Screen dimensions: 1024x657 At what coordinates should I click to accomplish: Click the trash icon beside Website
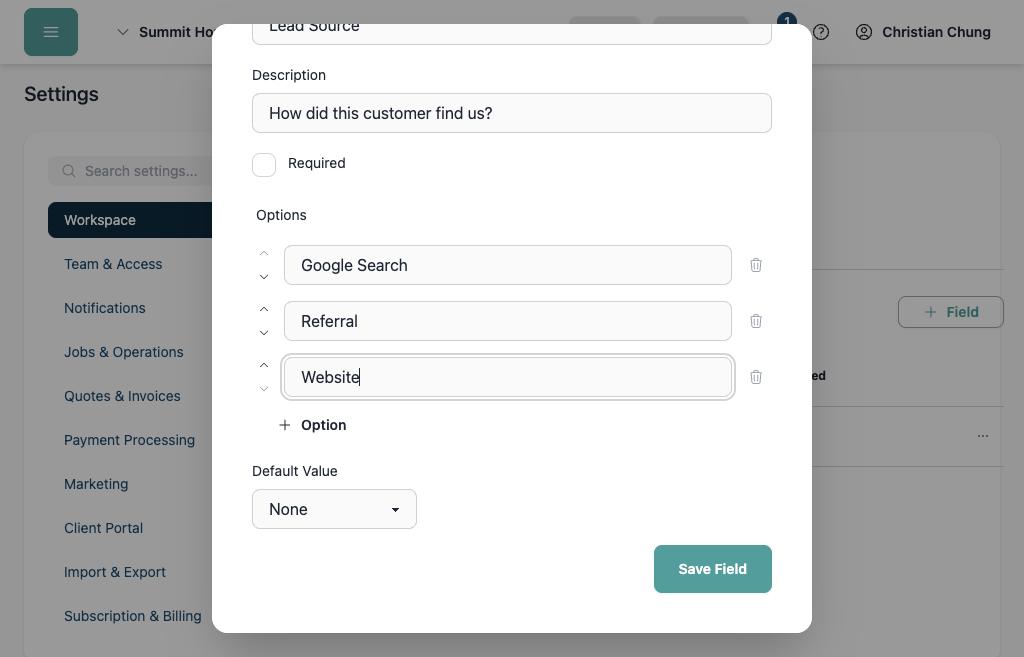tap(756, 377)
